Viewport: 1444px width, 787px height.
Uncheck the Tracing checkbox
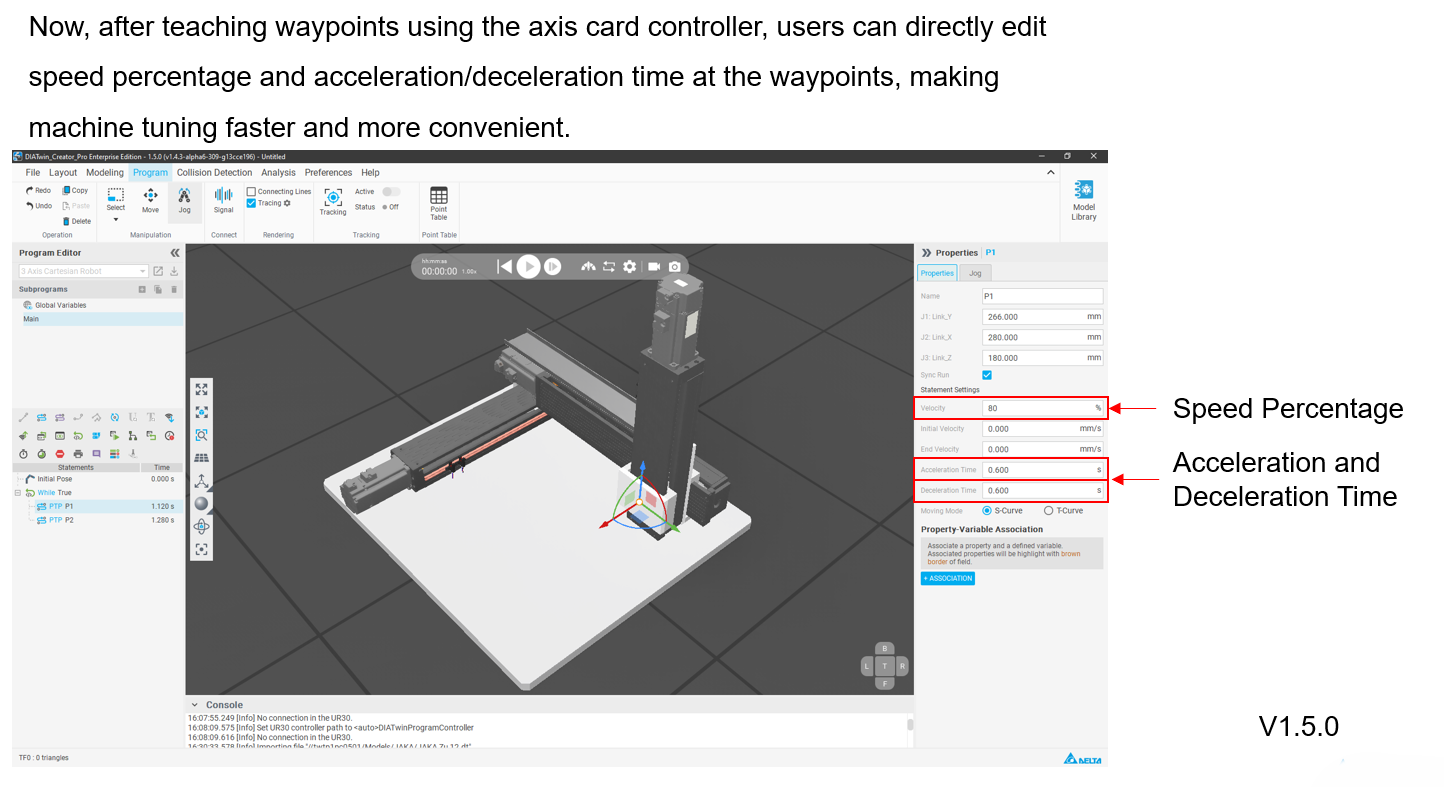tap(252, 203)
